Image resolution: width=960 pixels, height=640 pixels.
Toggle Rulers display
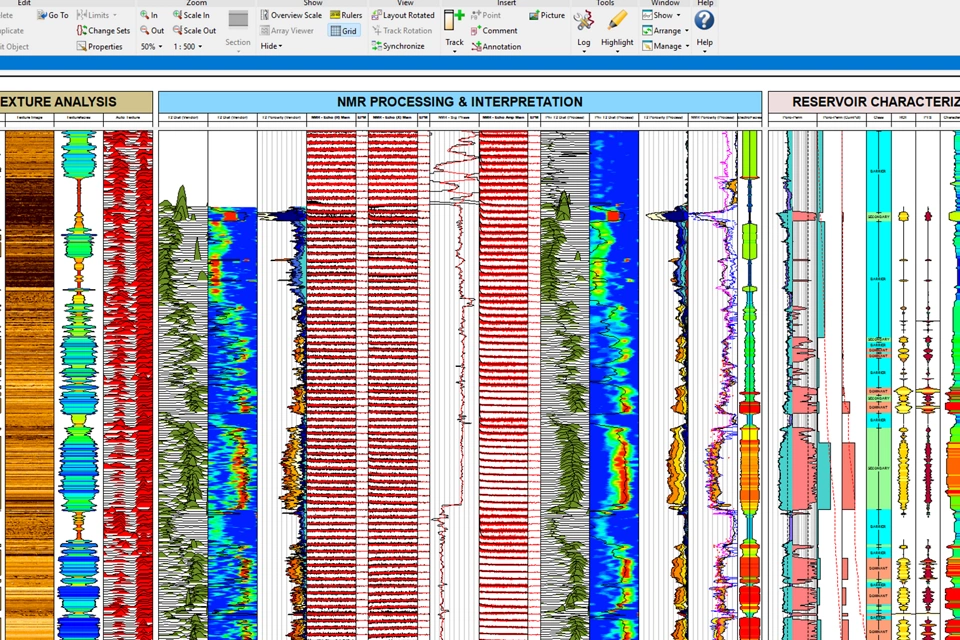coord(346,15)
